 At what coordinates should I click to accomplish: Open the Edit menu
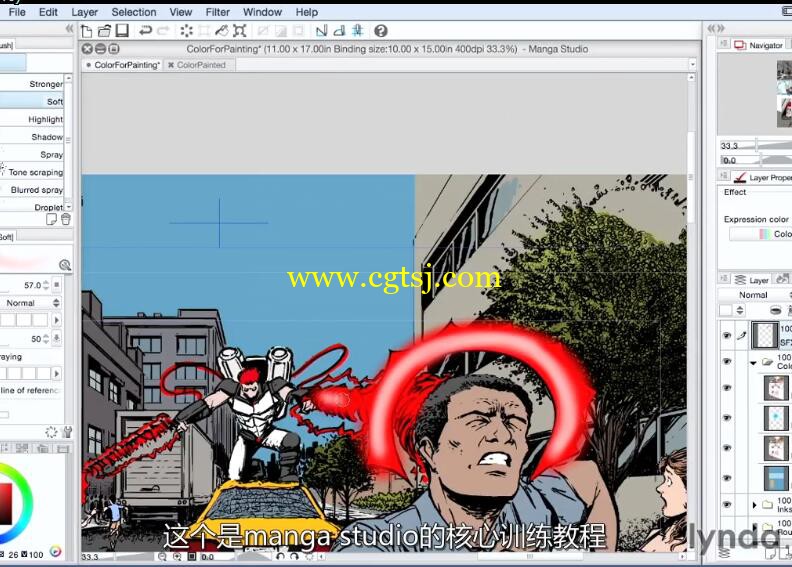(48, 12)
